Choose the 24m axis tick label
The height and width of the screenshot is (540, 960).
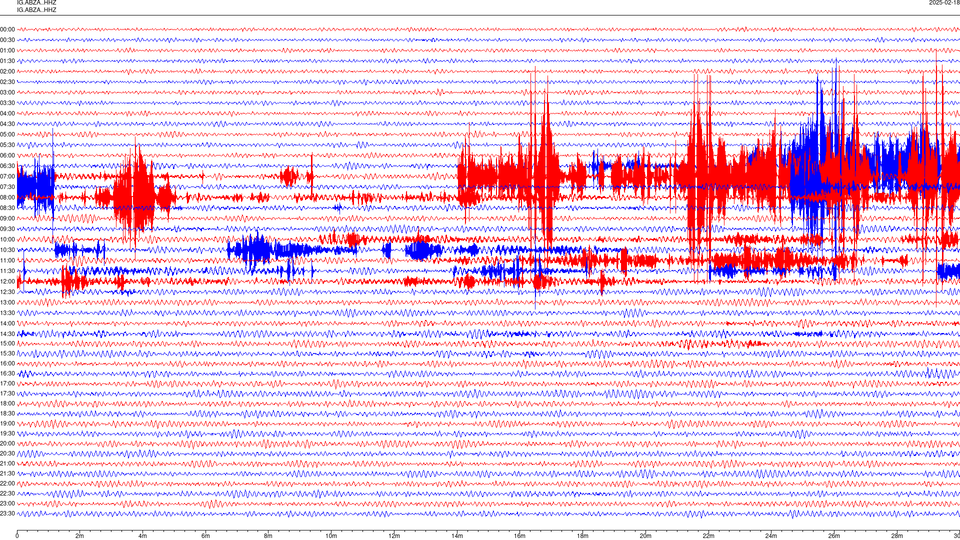click(771, 536)
